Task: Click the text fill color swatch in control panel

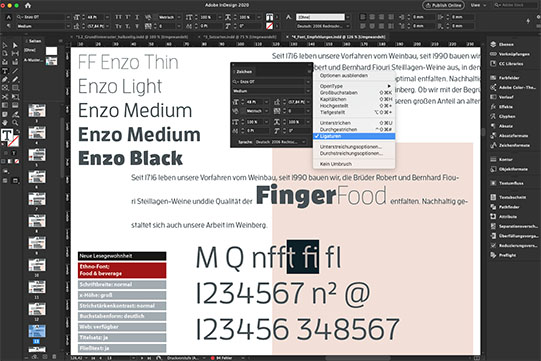Action: (269, 17)
